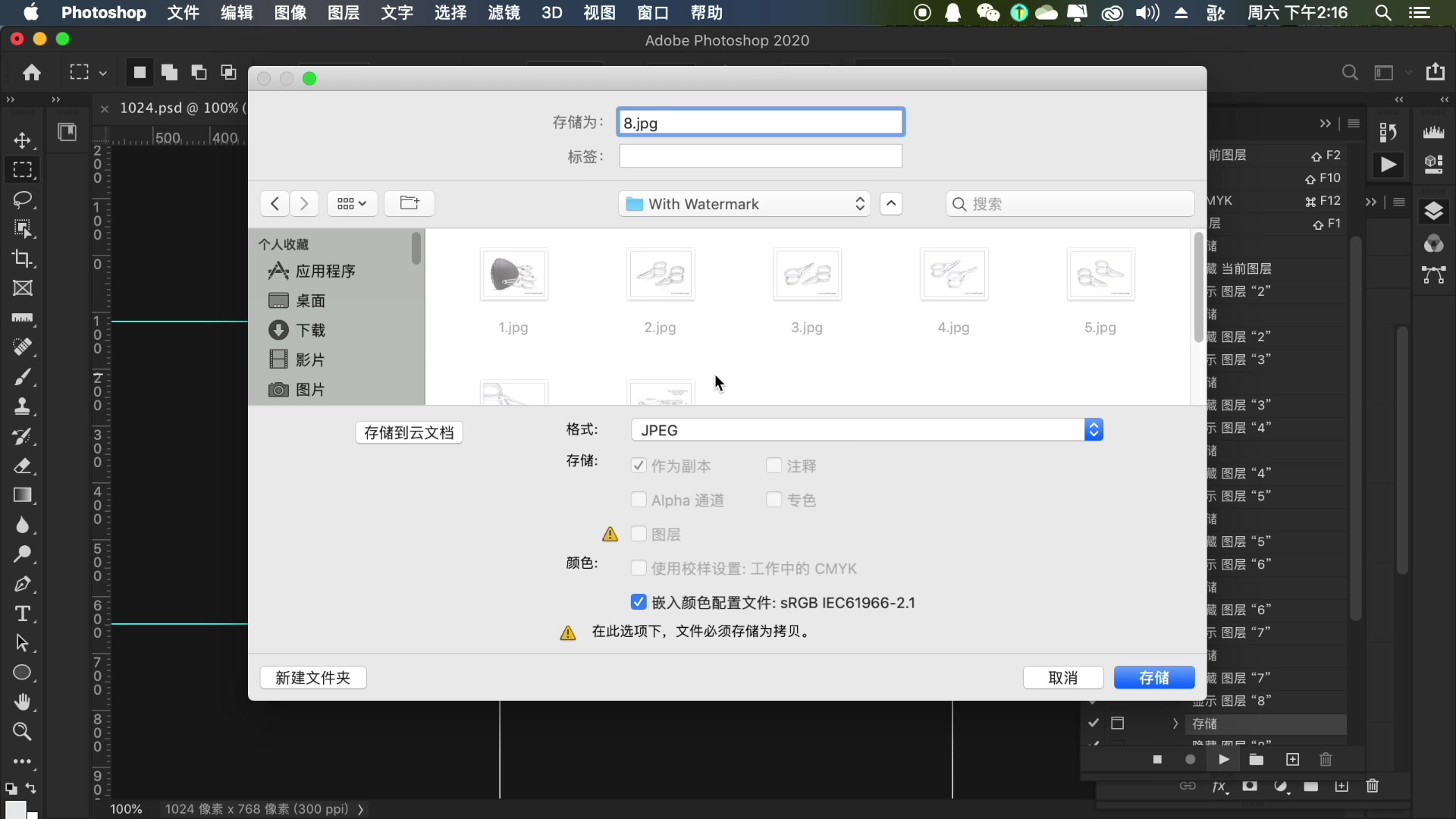Image resolution: width=1456 pixels, height=819 pixels.
Task: Click on filename input field
Action: coord(760,122)
